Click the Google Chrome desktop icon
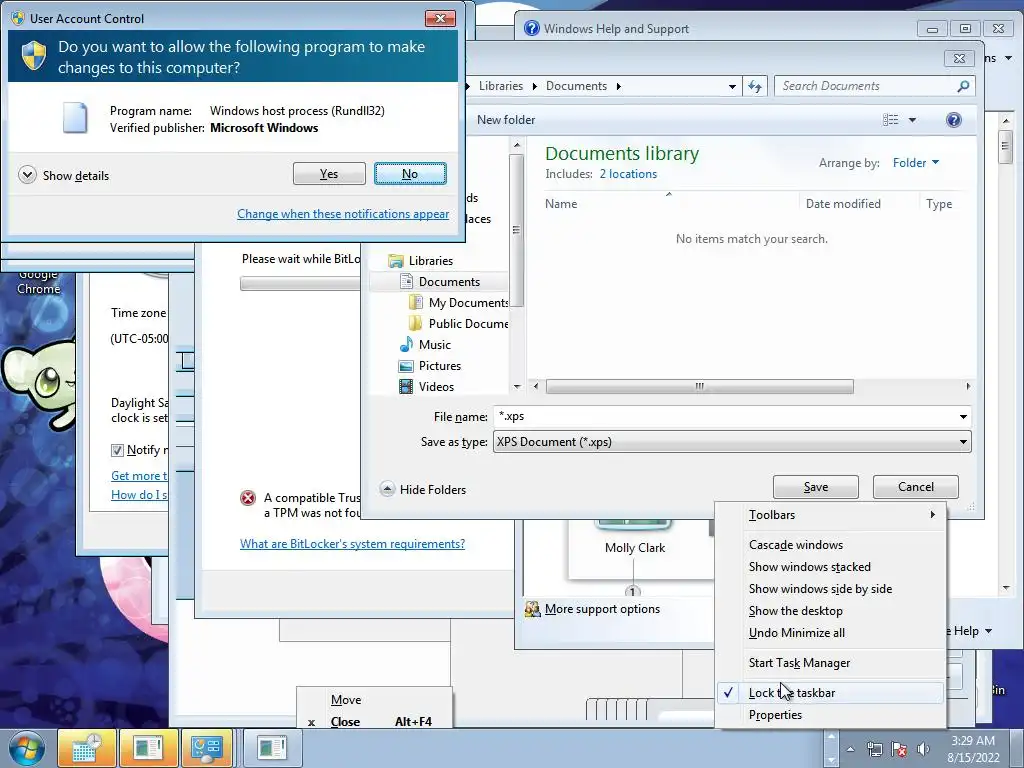The width and height of the screenshot is (1024, 768). 39,282
